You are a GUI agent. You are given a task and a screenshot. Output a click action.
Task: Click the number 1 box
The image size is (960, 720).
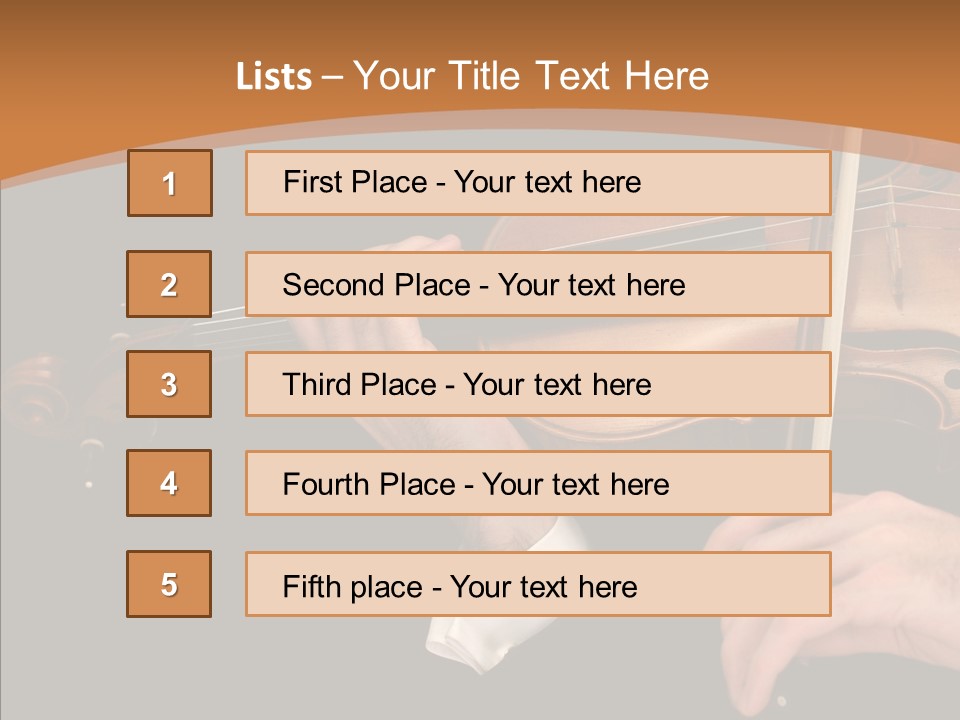[169, 183]
